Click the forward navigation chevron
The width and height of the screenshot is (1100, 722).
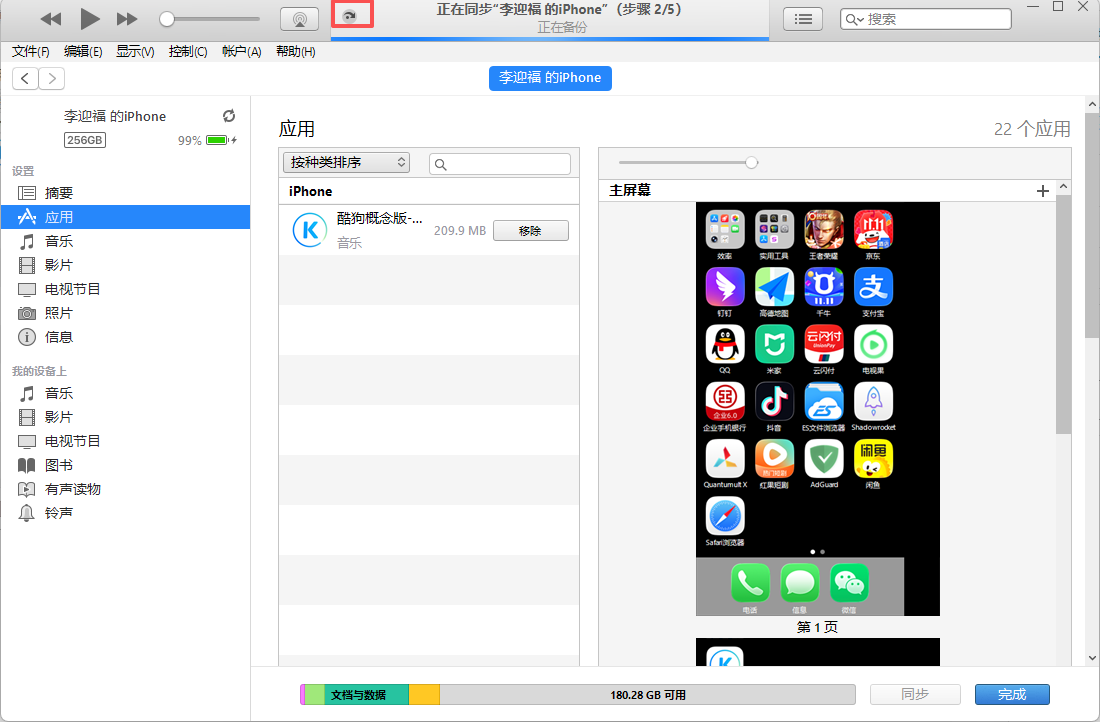pyautogui.click(x=51, y=78)
